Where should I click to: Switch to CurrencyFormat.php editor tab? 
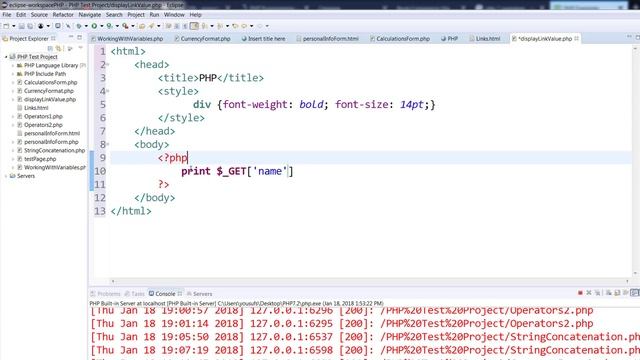tap(202, 38)
